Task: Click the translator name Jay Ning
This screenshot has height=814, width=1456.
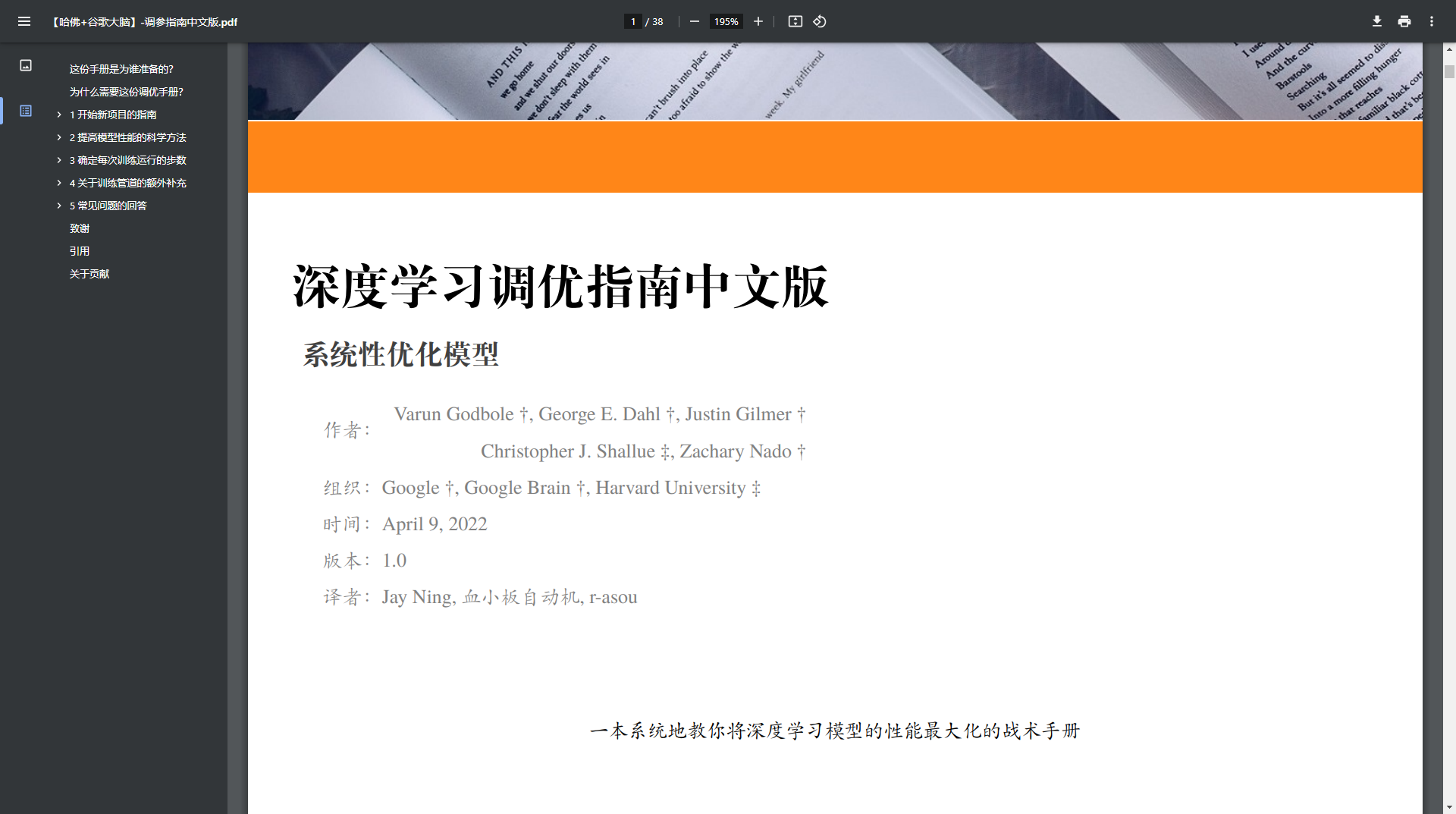Action: click(x=417, y=597)
